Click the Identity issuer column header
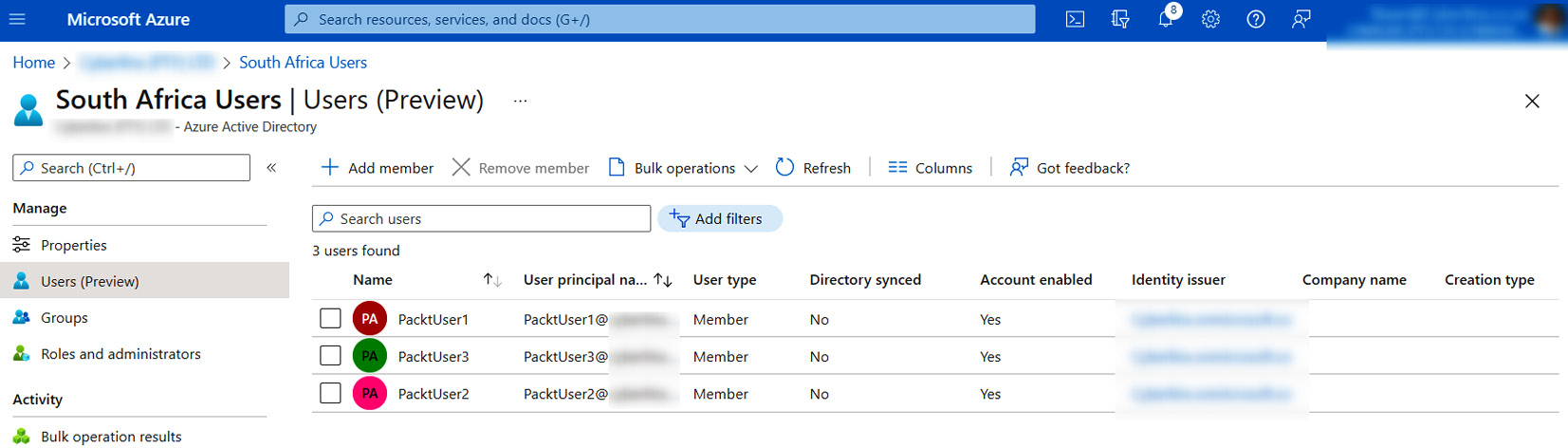 [1178, 280]
